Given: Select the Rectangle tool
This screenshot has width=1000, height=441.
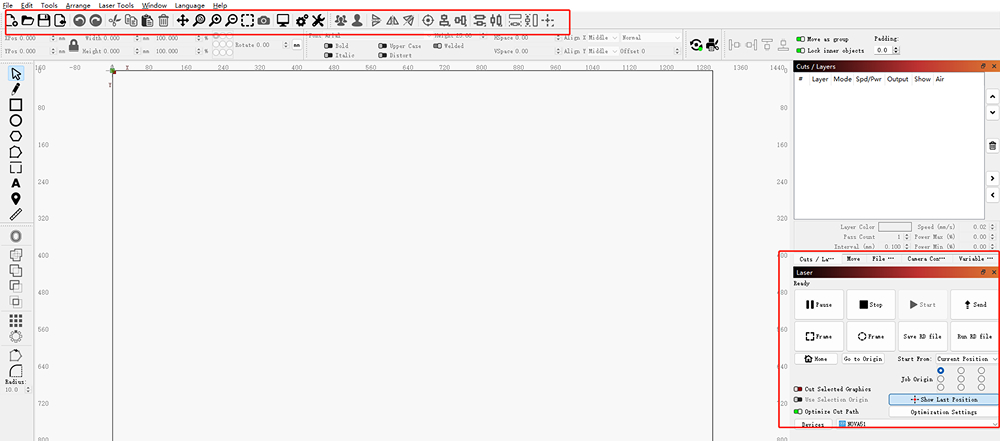Looking at the screenshot, I should click(x=16, y=105).
